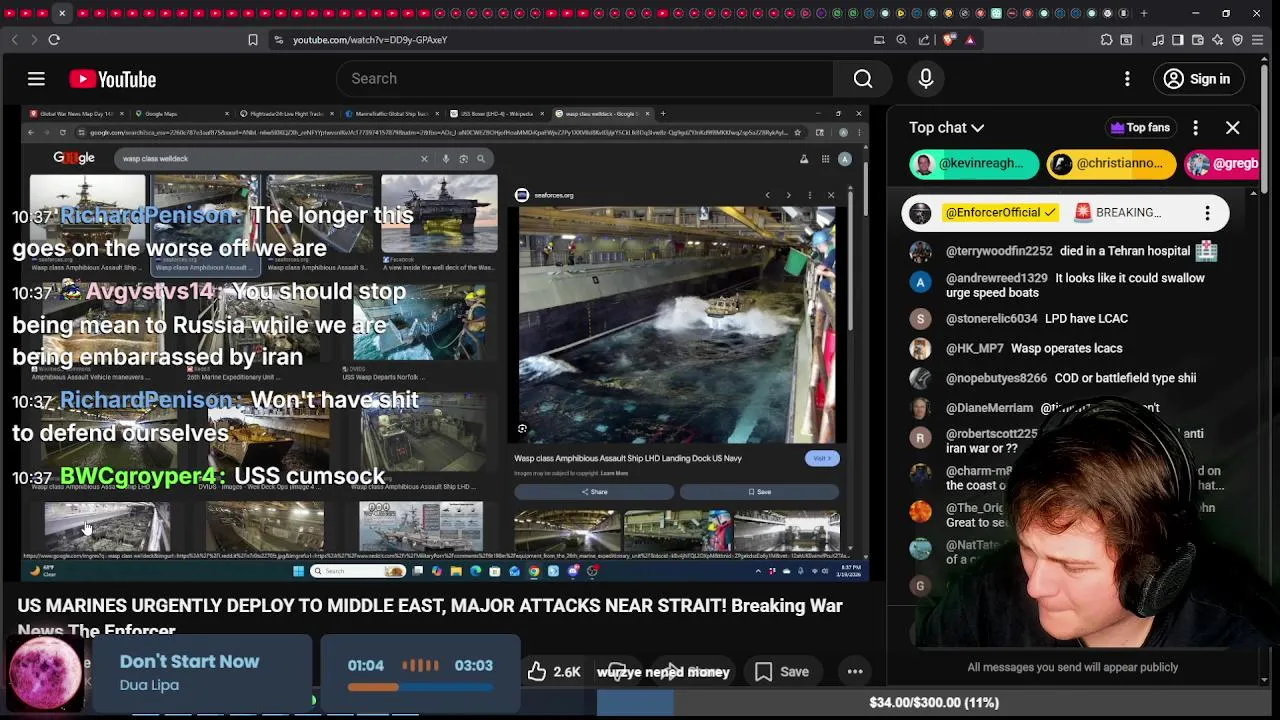Reload the page in the browser
1280x720 pixels.
pyautogui.click(x=54, y=40)
